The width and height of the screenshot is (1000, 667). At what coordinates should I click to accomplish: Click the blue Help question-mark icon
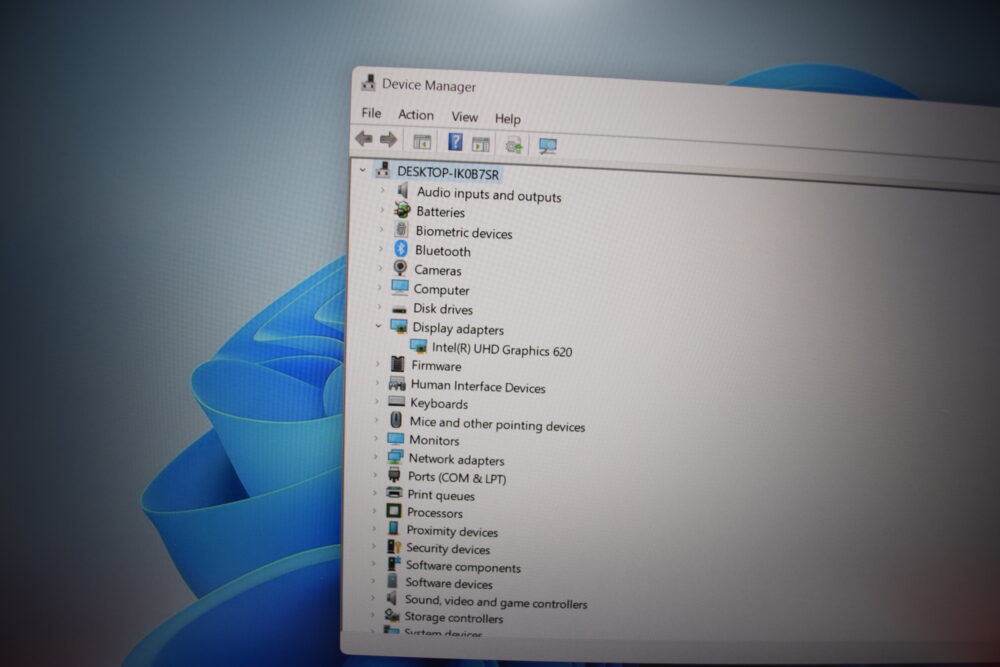(455, 142)
